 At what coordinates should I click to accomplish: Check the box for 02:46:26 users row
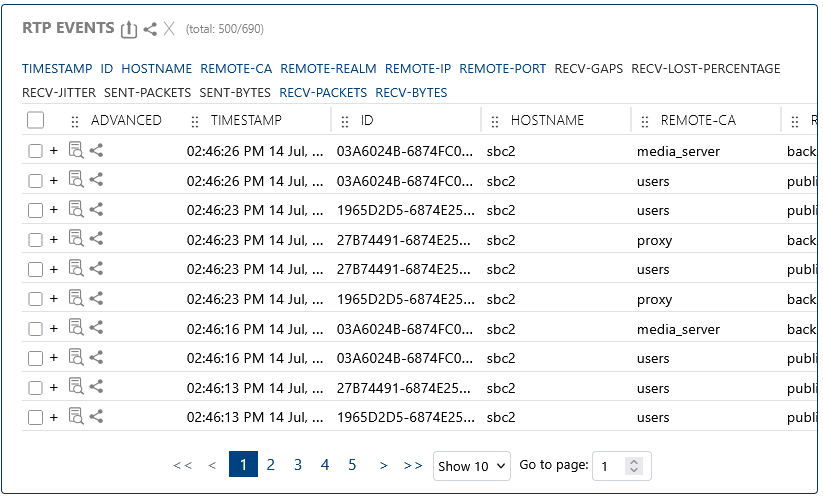point(35,181)
